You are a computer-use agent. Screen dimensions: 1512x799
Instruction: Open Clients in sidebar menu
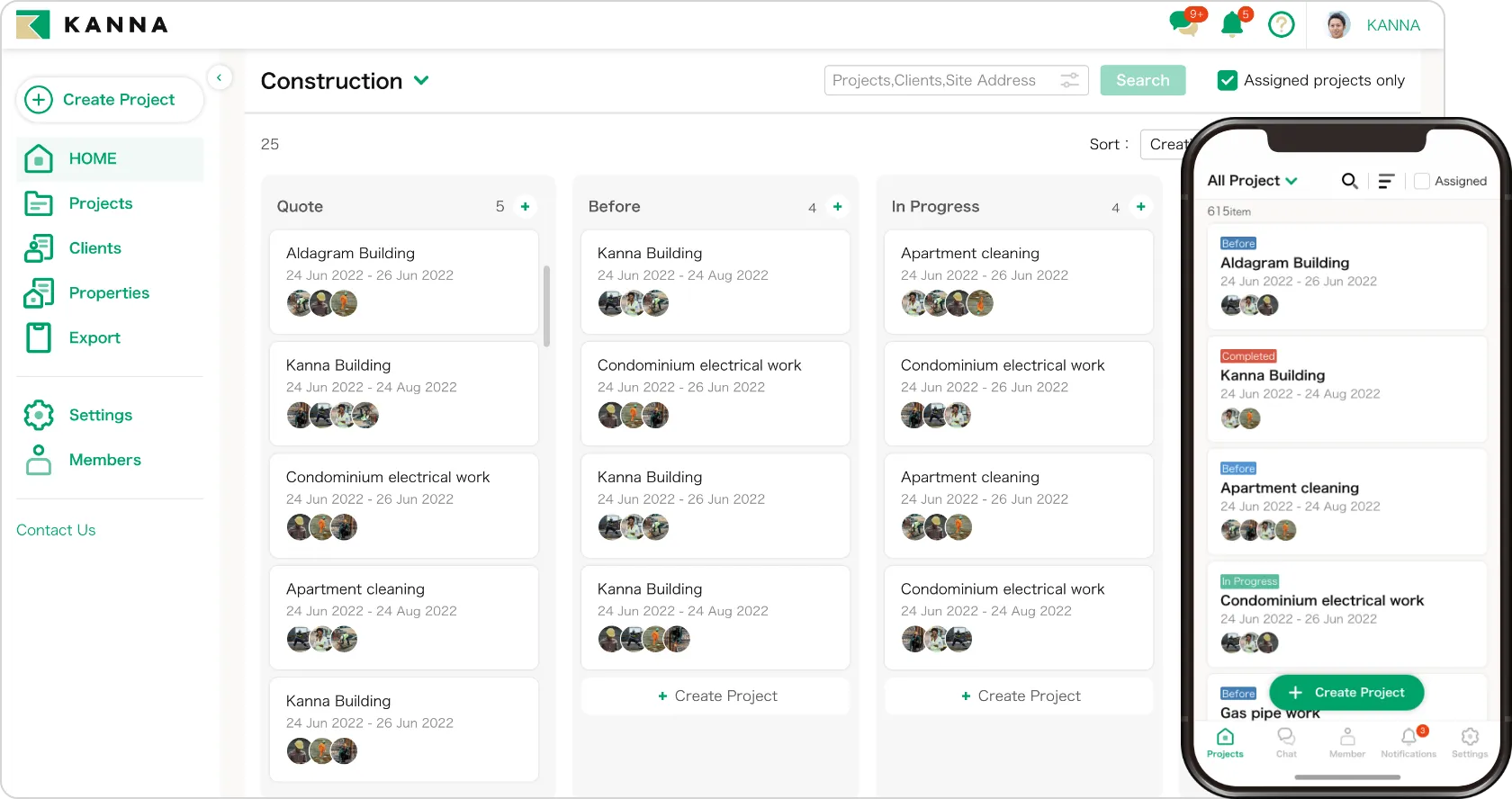click(94, 248)
